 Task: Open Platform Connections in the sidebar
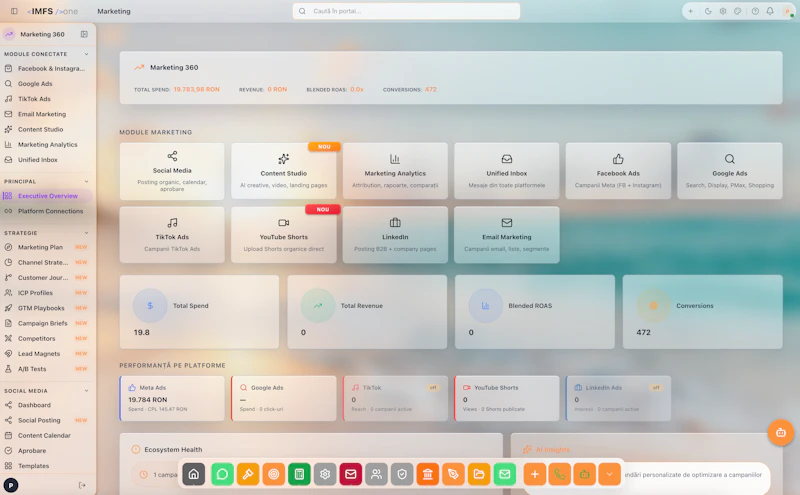pos(46,211)
